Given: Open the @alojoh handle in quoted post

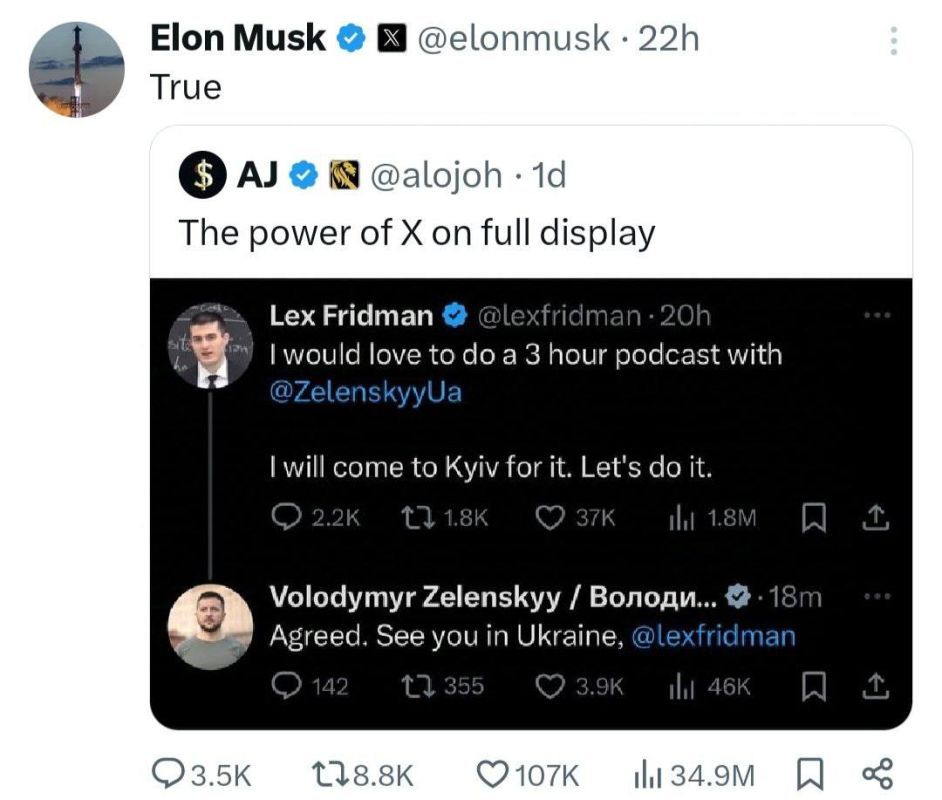Looking at the screenshot, I should pyautogui.click(x=437, y=175).
